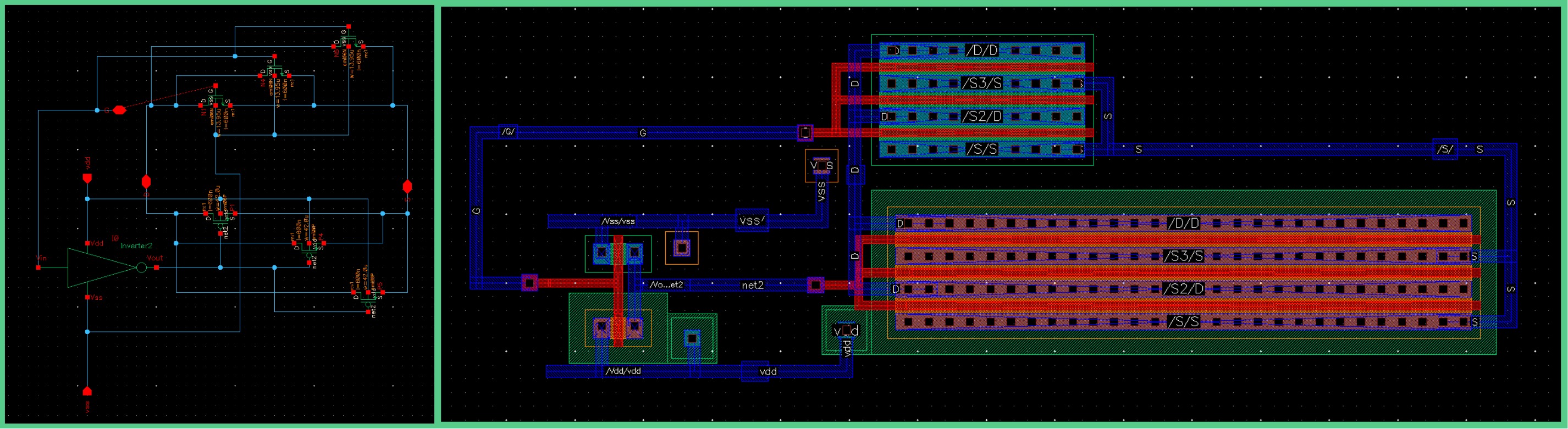Select the /S/ pin label on right wire
This screenshot has height=429, width=1568.
[1445, 149]
